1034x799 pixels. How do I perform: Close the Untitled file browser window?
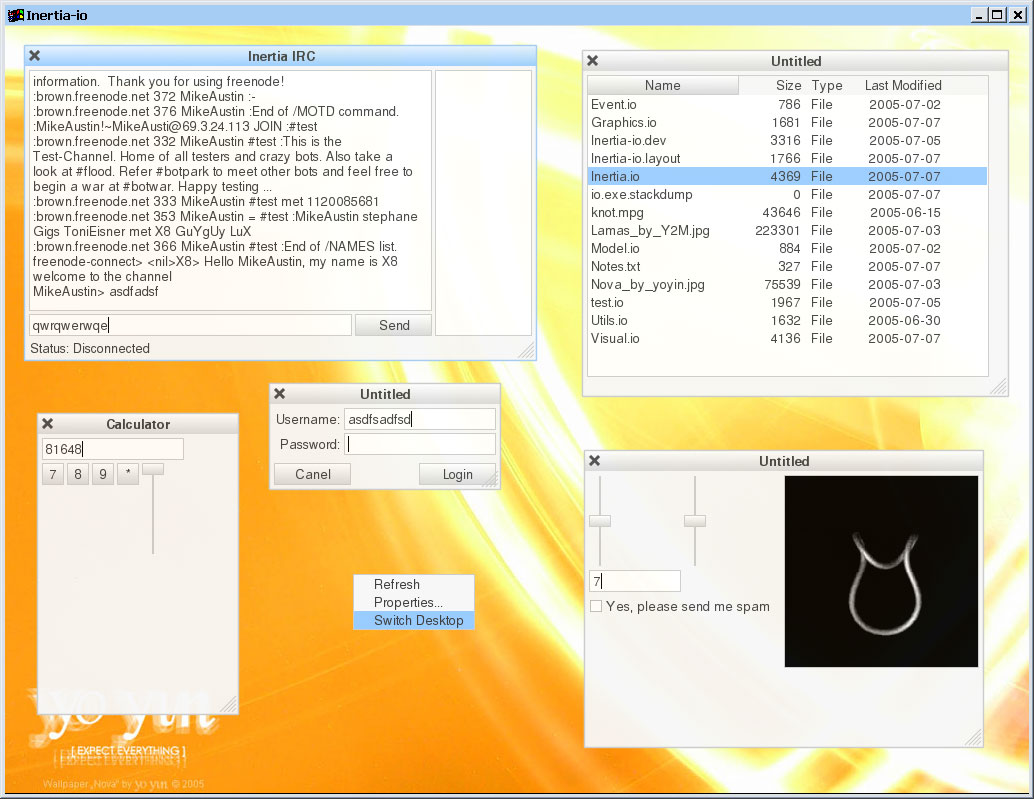coord(593,61)
